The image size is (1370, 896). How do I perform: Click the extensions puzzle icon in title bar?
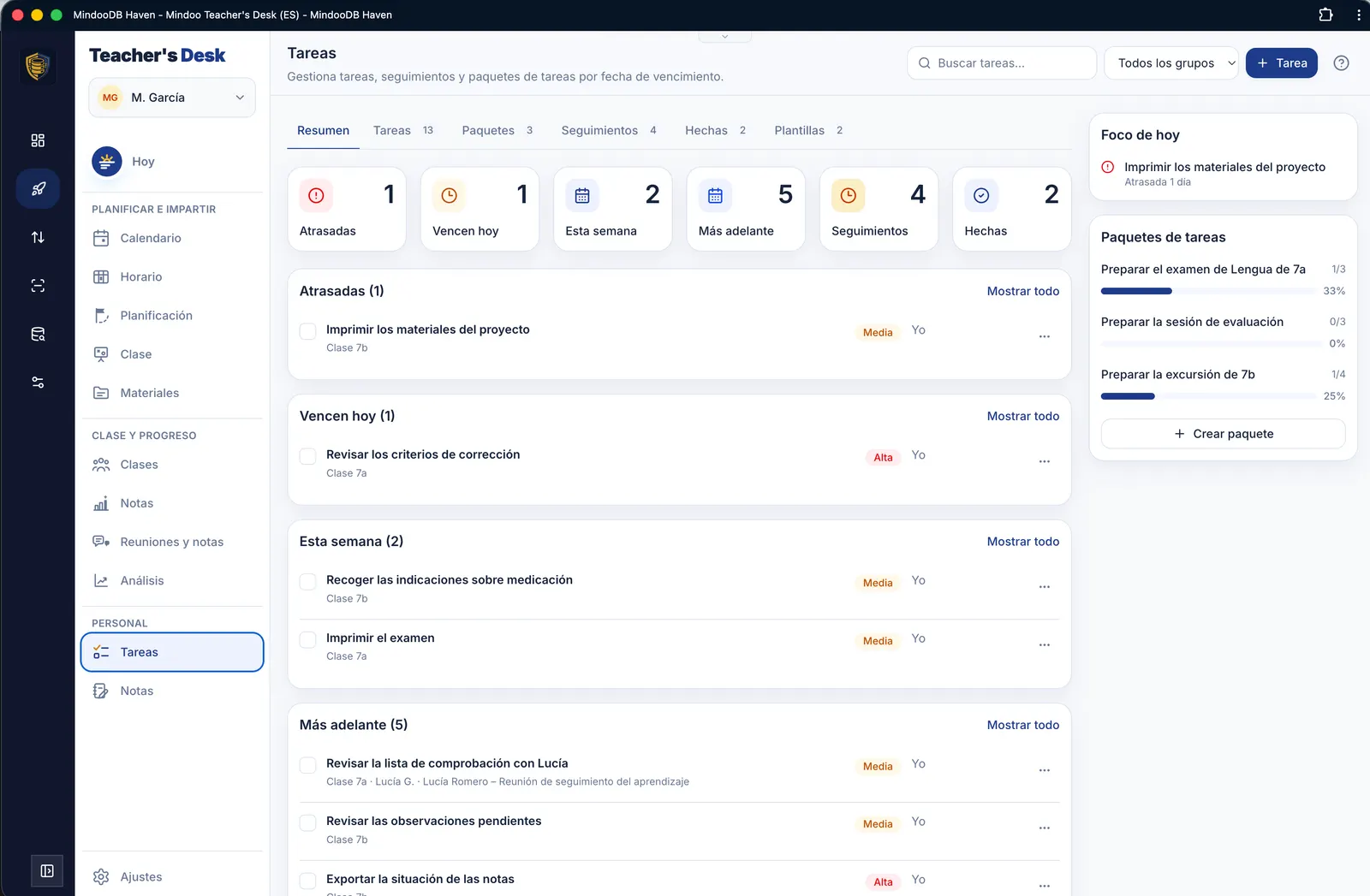tap(1325, 15)
